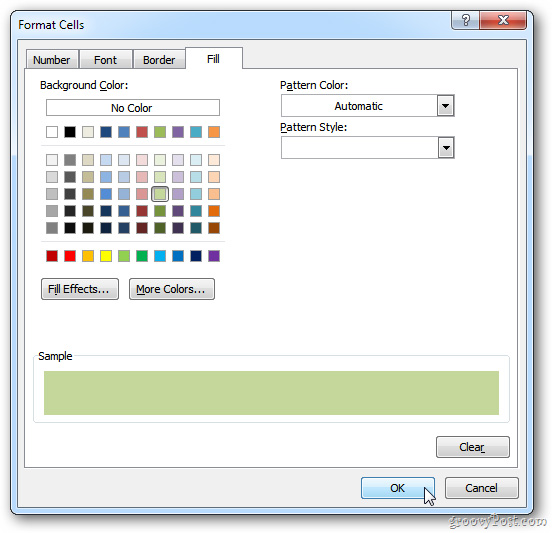The height and width of the screenshot is (533, 552).
Task: Pick dark red in standard colors row
Action: coord(52,256)
